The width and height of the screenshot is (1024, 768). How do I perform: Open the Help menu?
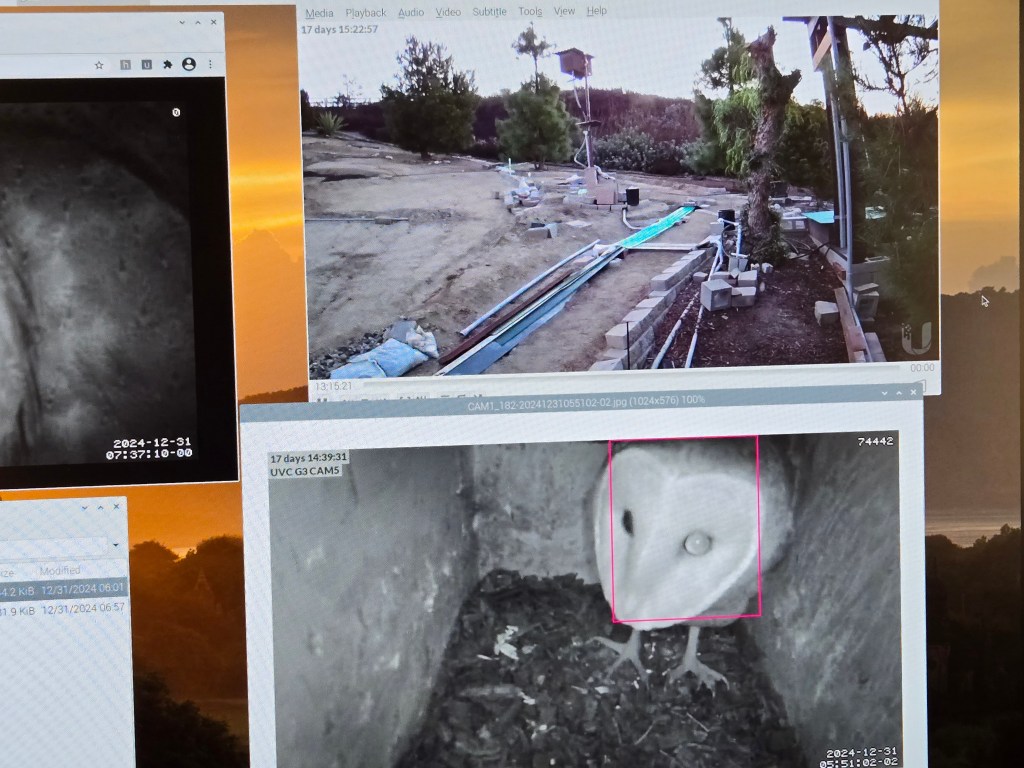click(x=596, y=11)
